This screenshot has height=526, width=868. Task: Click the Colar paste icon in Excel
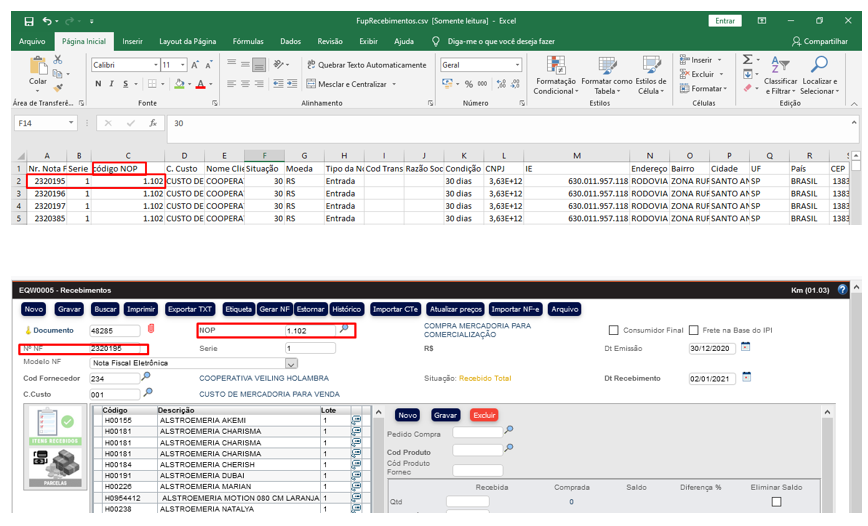click(38, 68)
